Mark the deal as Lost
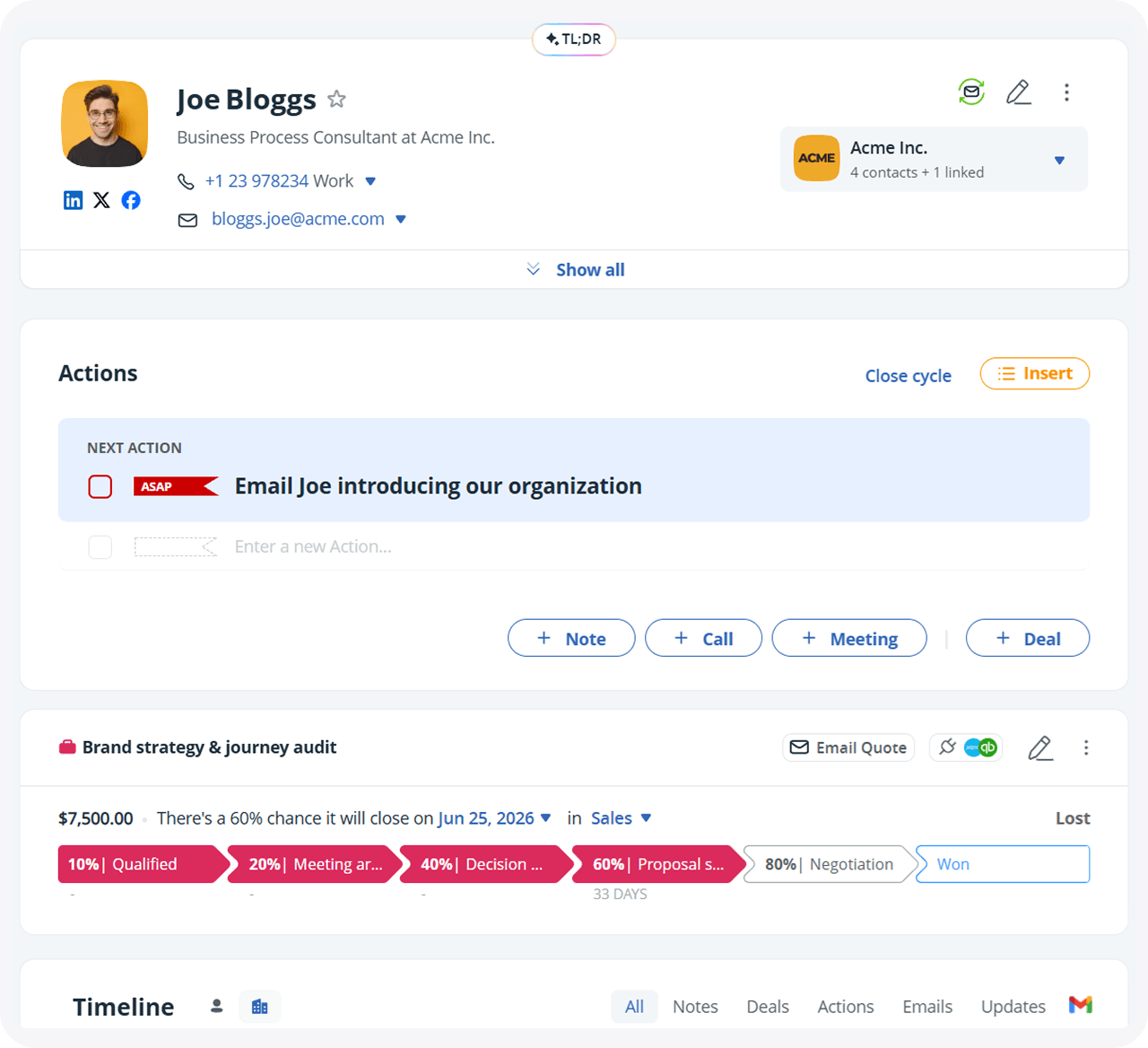 tap(1073, 818)
